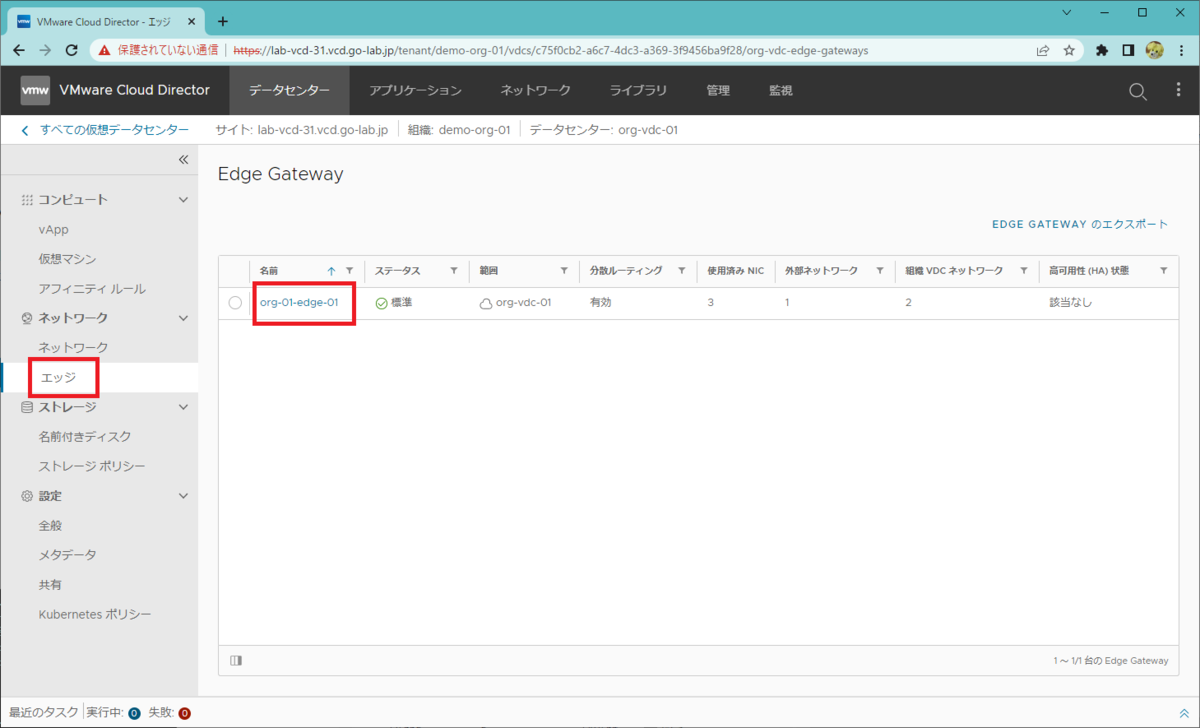Open the column chooser icon below the grid
This screenshot has height=728, width=1200.
[236, 660]
